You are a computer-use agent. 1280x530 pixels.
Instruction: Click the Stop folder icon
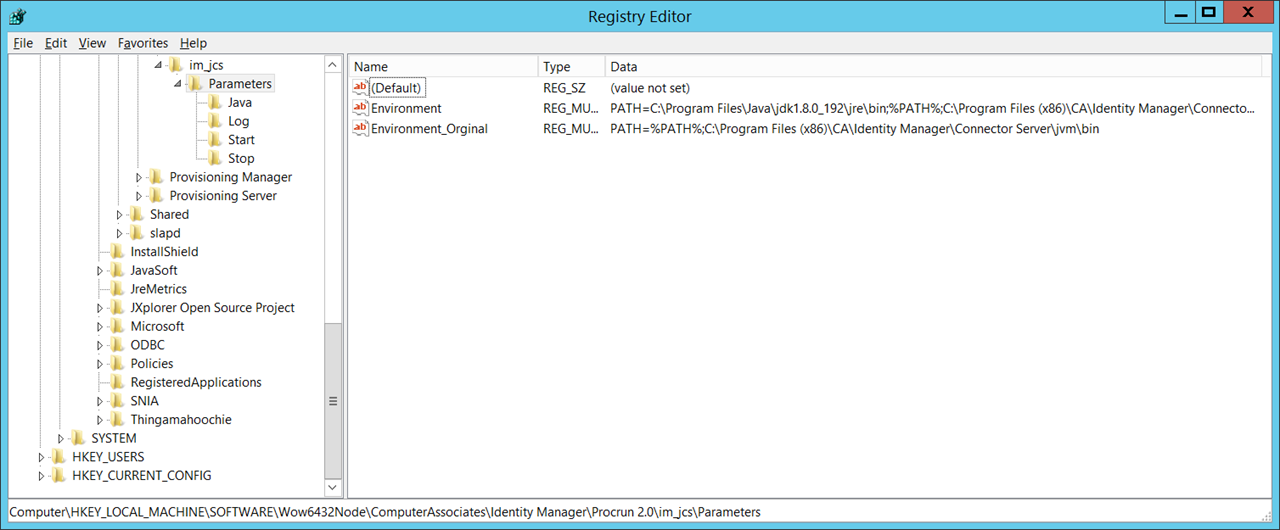[214, 158]
